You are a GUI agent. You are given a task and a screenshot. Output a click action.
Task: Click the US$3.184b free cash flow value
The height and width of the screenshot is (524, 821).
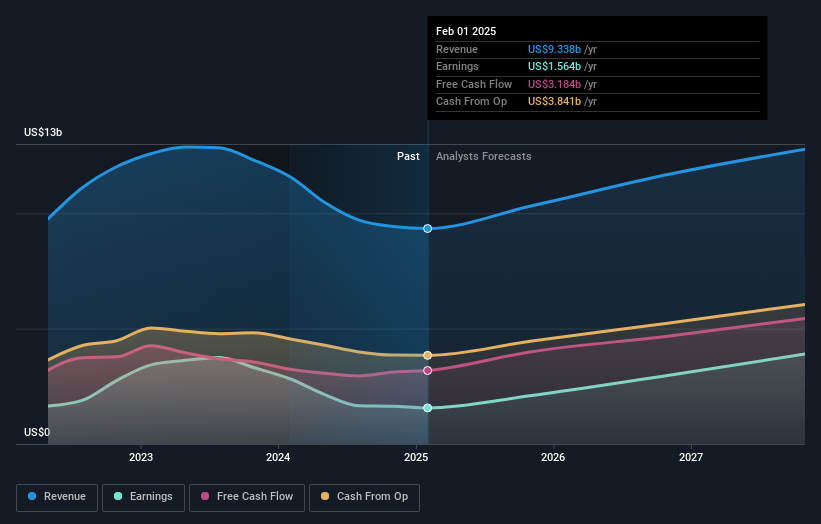click(554, 84)
